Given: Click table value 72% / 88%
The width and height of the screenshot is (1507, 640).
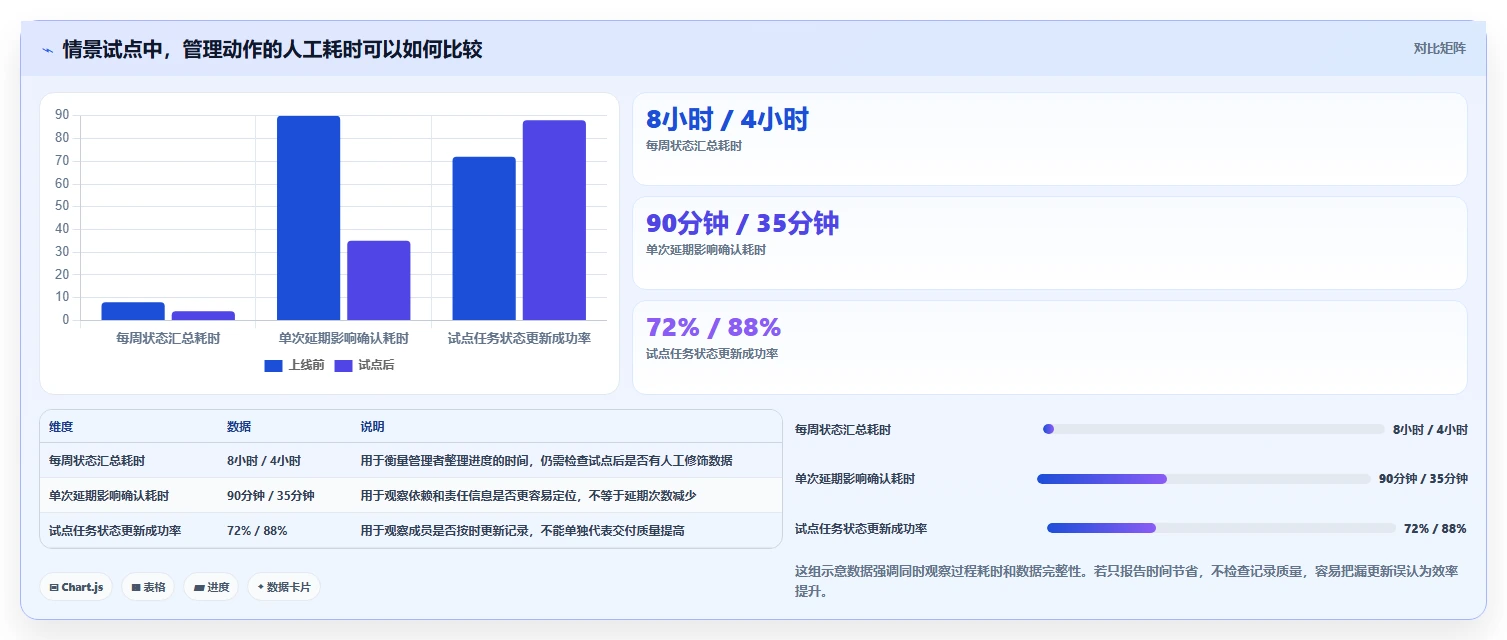Looking at the screenshot, I should coord(257,531).
